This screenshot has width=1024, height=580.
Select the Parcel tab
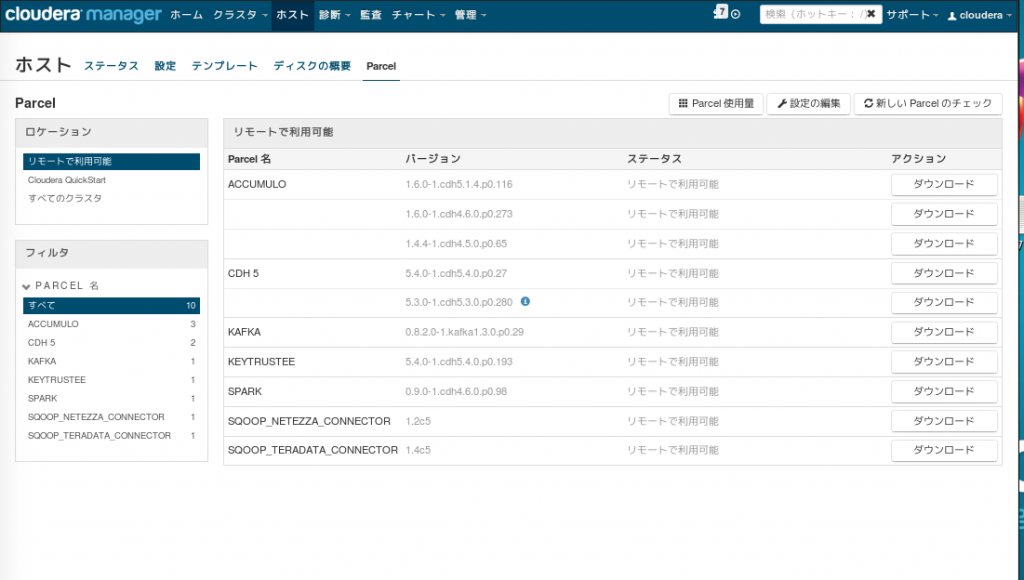pyautogui.click(x=381, y=66)
